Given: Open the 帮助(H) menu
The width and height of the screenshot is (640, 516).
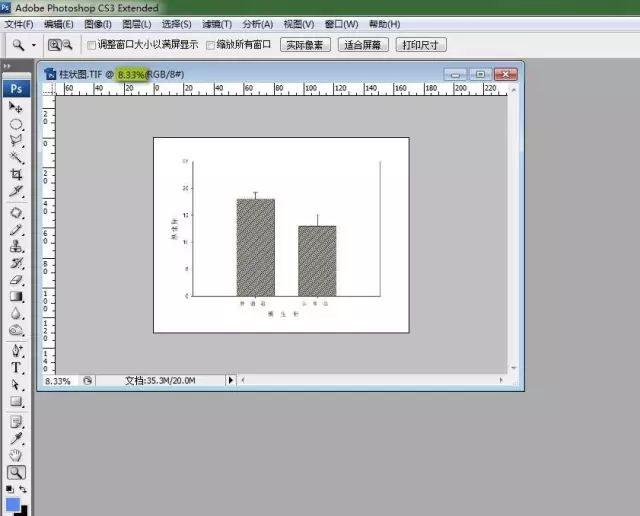Looking at the screenshot, I should coord(384,24).
